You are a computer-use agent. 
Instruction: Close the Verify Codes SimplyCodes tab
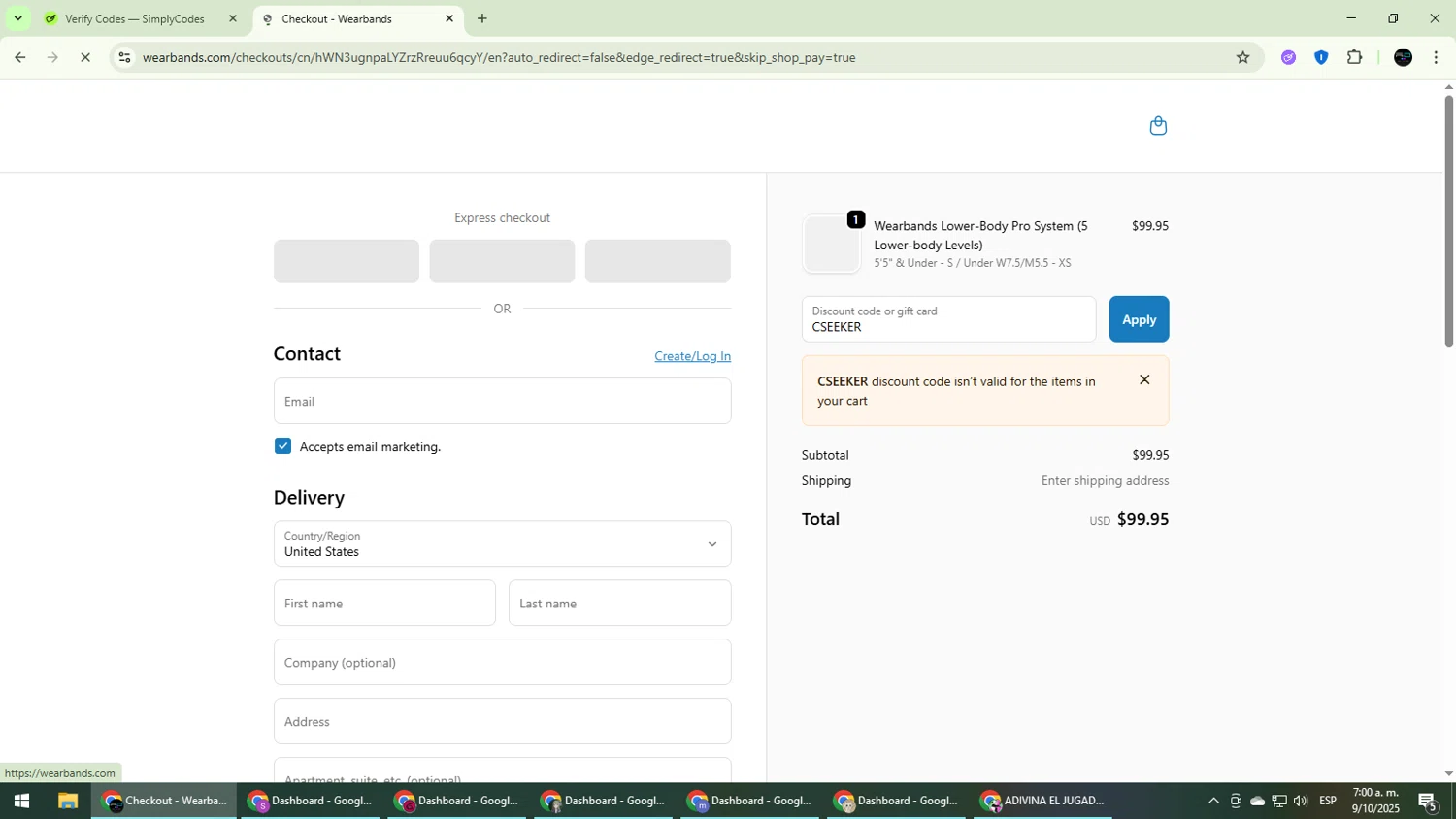click(232, 18)
